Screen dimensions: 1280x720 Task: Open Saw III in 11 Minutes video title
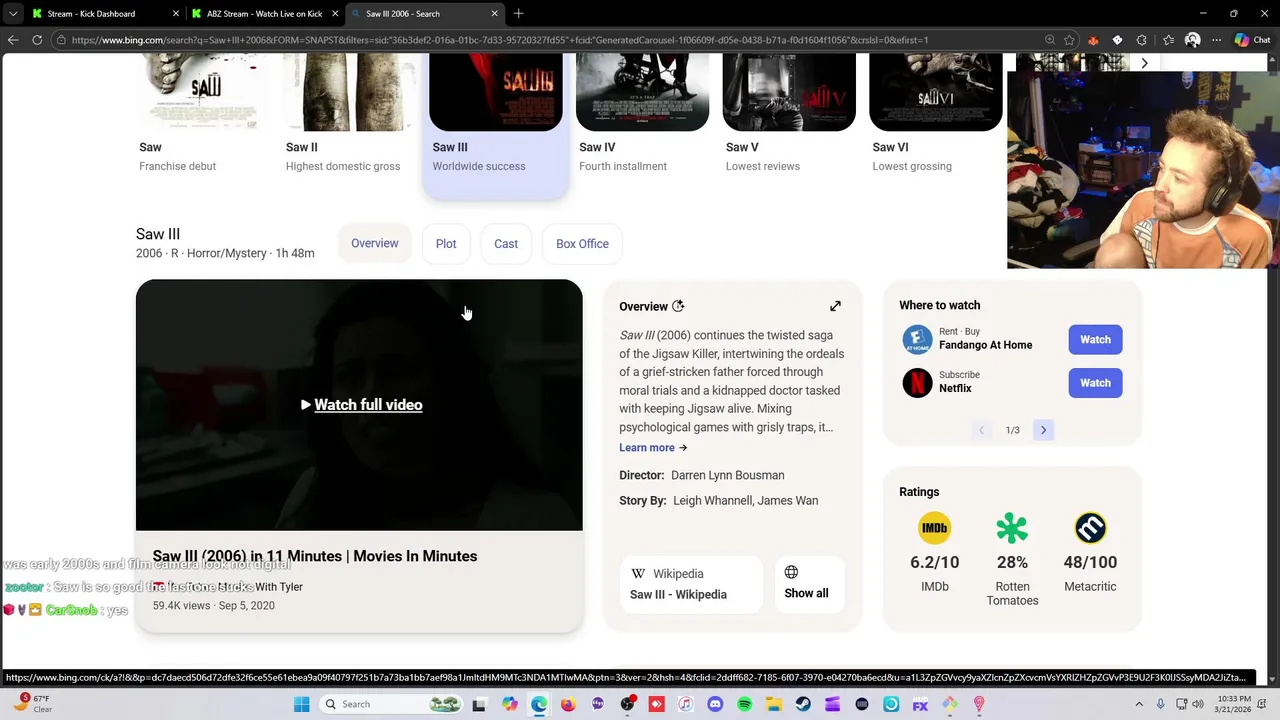click(315, 556)
